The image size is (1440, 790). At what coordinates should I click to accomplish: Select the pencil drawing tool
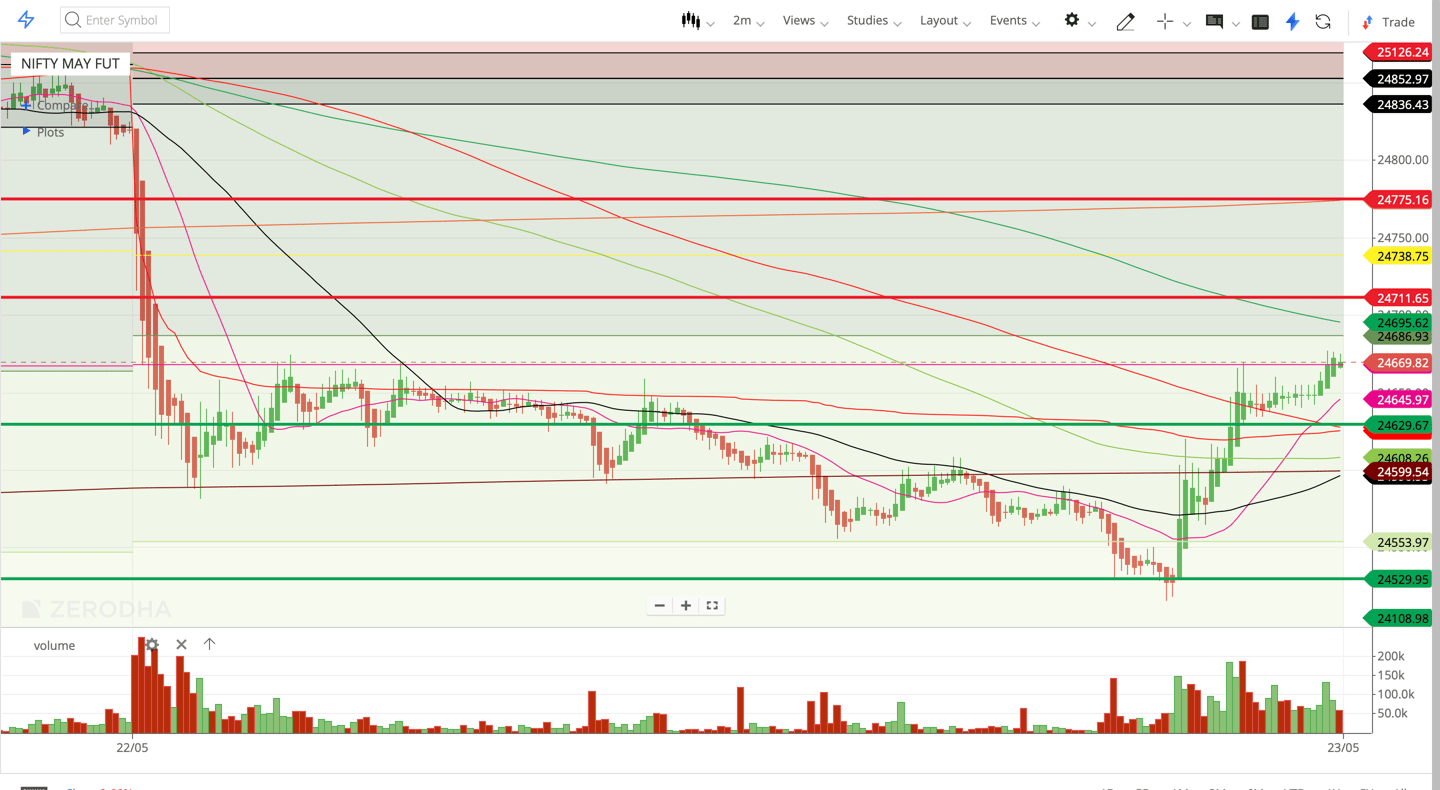1125,21
